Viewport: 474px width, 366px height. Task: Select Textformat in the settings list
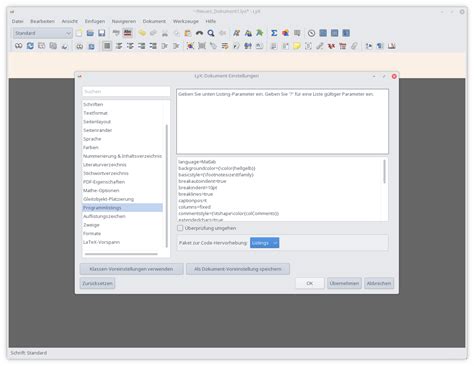(122, 113)
